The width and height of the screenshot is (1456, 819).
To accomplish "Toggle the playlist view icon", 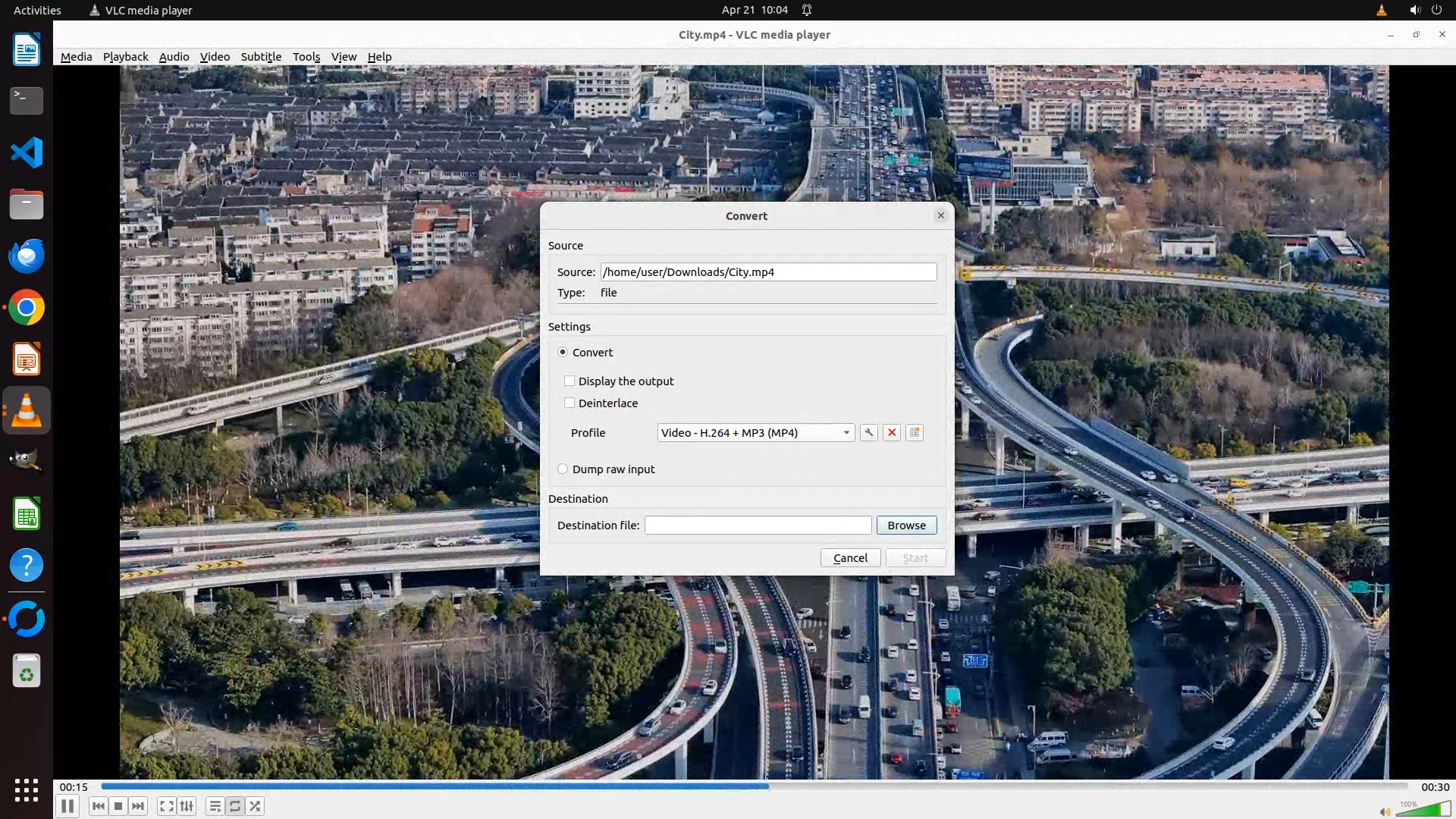I will (x=215, y=806).
